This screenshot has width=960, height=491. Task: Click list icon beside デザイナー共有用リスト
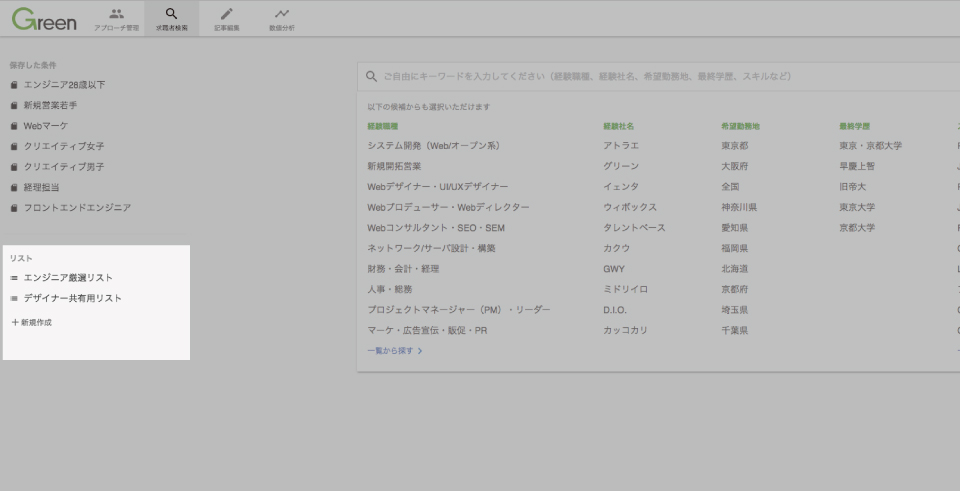click(x=14, y=299)
